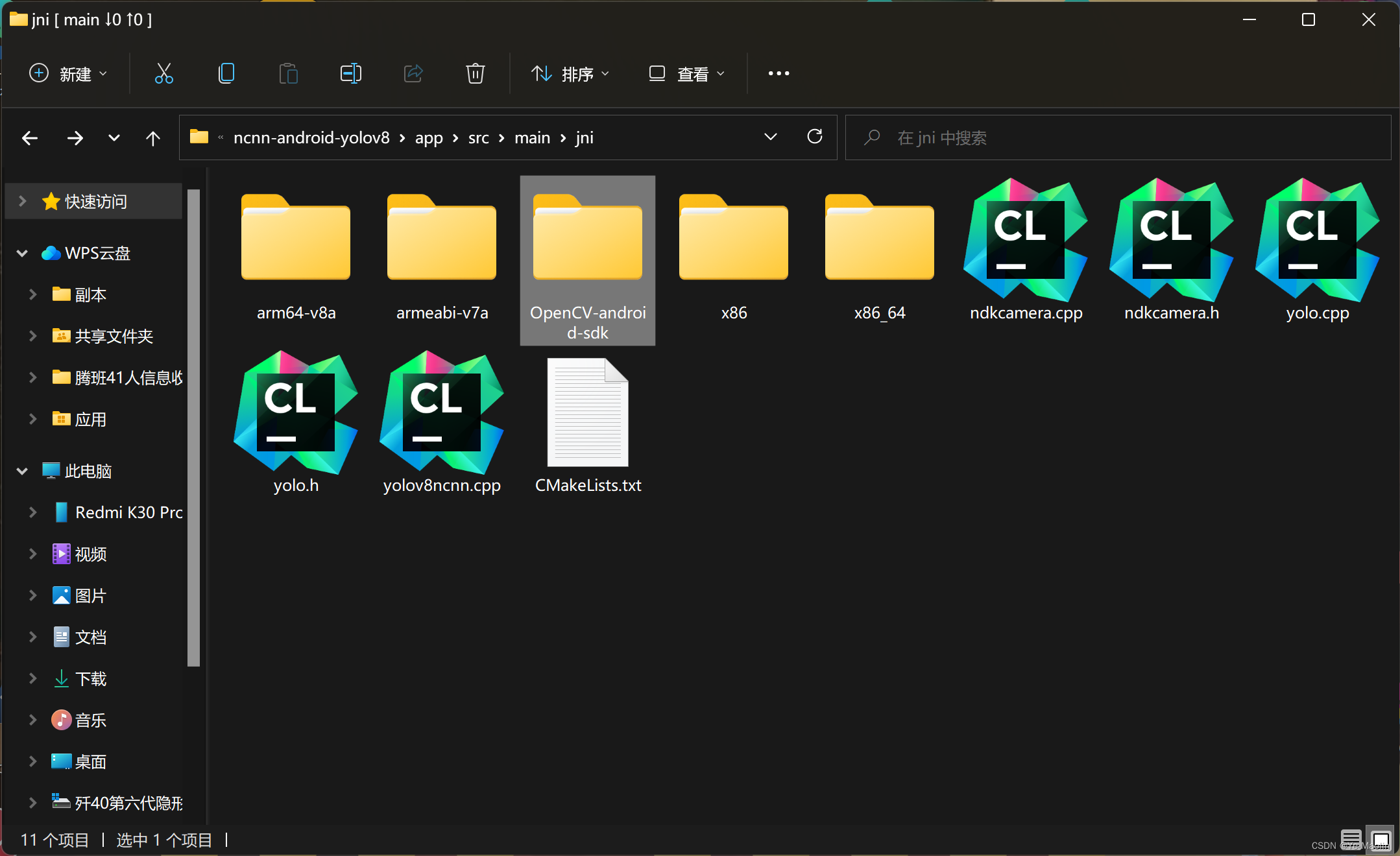The width and height of the screenshot is (1400, 856).
Task: Select the yolo.h file
Action: pyautogui.click(x=296, y=423)
